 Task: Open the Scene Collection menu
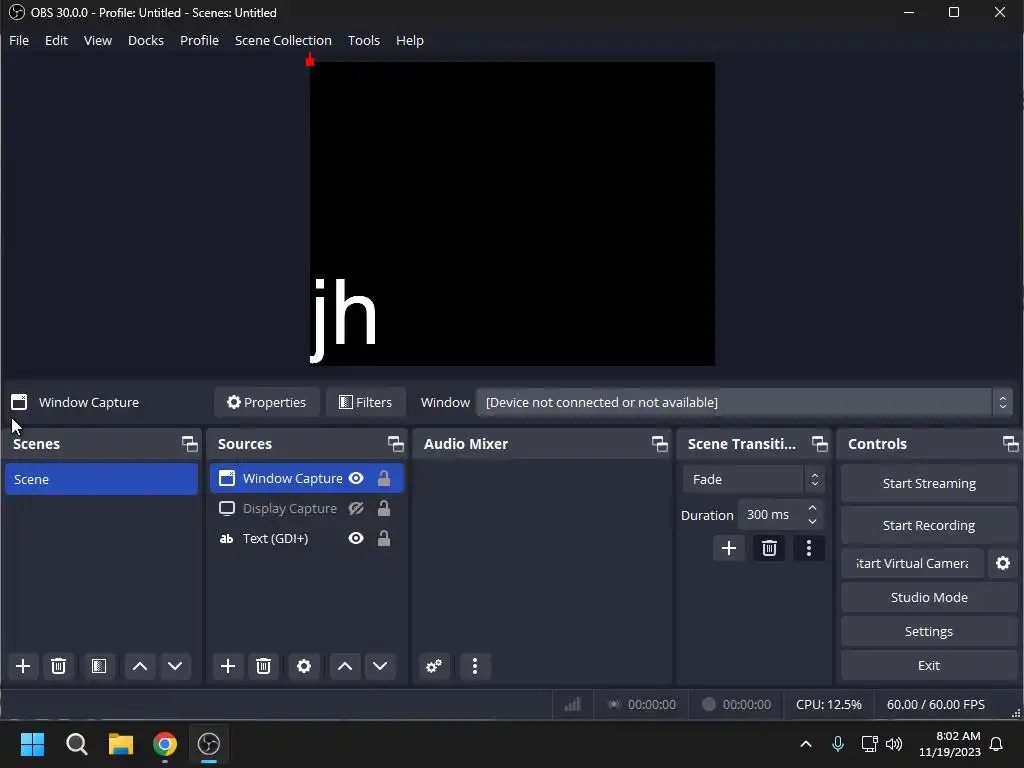(283, 40)
